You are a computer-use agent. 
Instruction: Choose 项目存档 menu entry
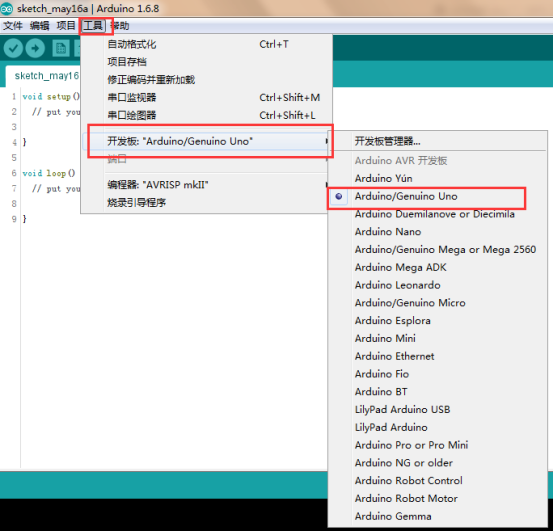click(x=206, y=62)
